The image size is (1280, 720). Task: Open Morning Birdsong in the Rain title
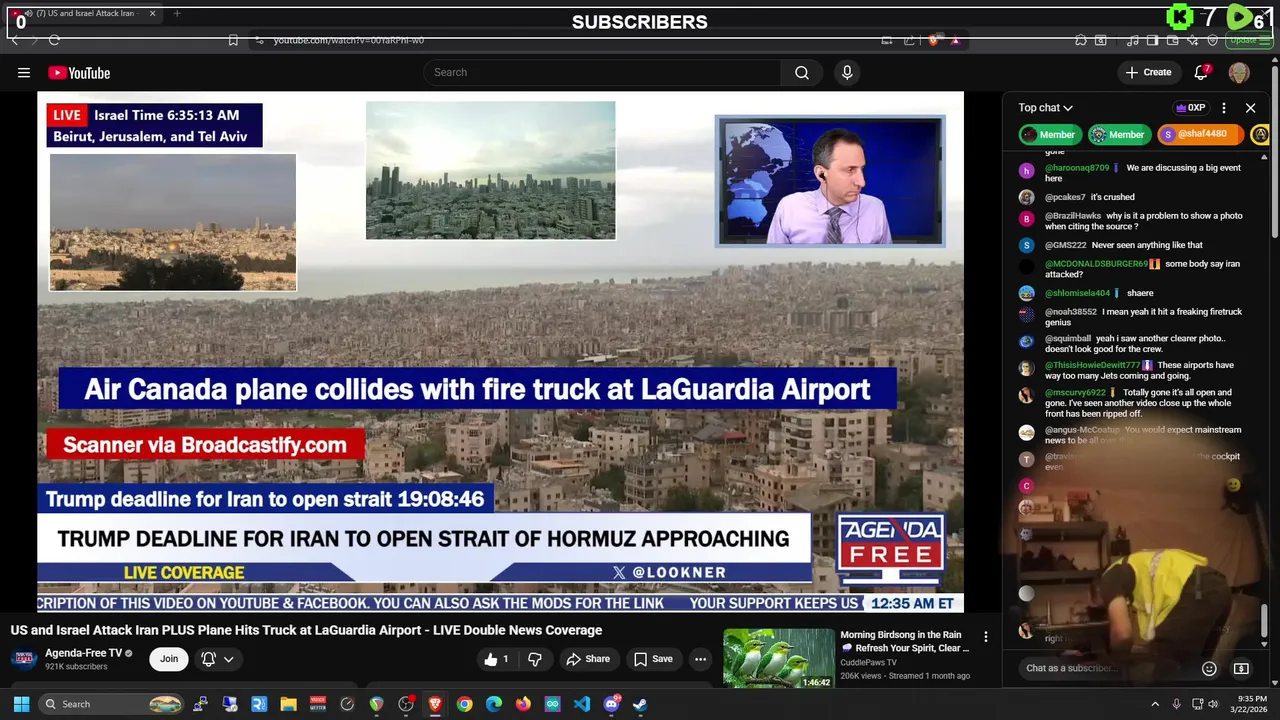(905, 641)
